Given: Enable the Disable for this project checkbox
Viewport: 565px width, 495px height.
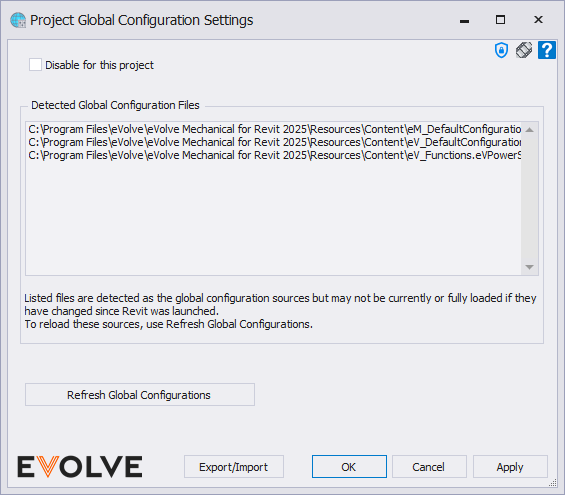Looking at the screenshot, I should coord(35,65).
